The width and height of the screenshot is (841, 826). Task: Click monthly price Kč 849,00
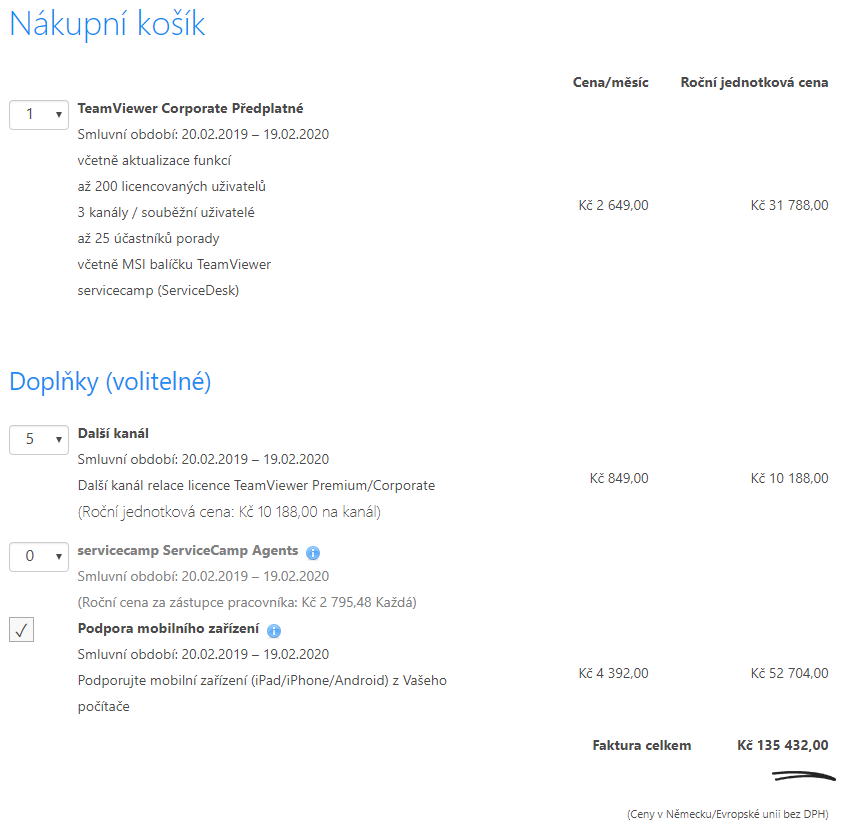click(x=619, y=478)
